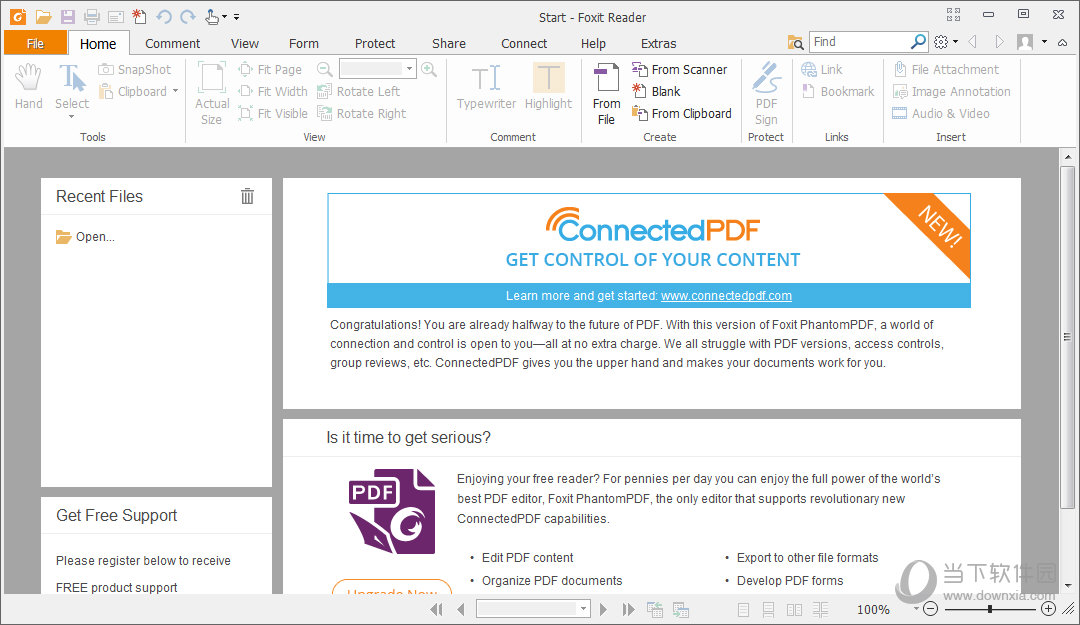This screenshot has width=1080, height=625.
Task: Insert Audio & Video
Action: pyautogui.click(x=941, y=114)
